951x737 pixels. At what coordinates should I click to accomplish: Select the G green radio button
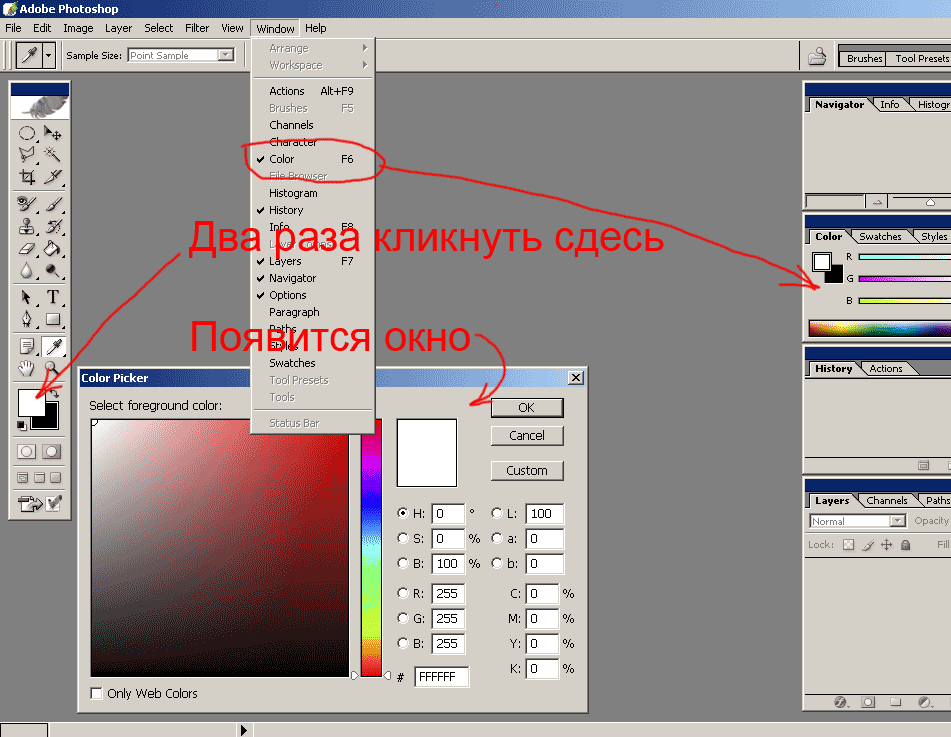coord(403,618)
